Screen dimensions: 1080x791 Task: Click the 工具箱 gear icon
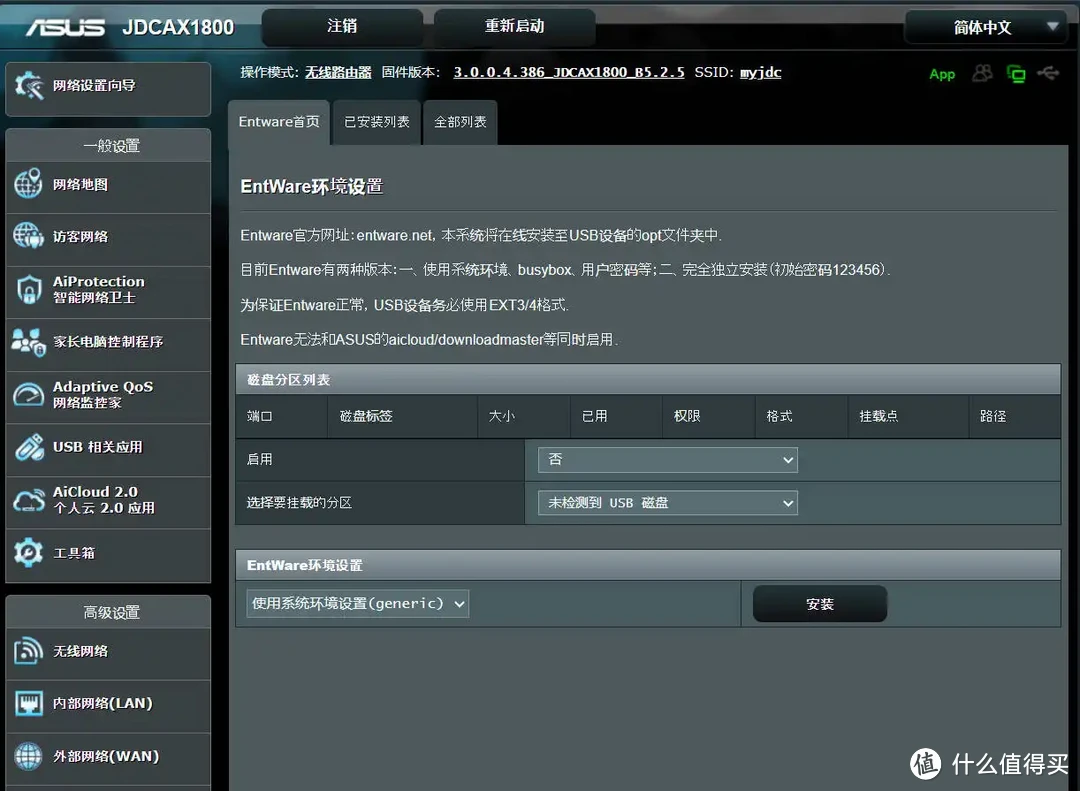[x=28, y=553]
